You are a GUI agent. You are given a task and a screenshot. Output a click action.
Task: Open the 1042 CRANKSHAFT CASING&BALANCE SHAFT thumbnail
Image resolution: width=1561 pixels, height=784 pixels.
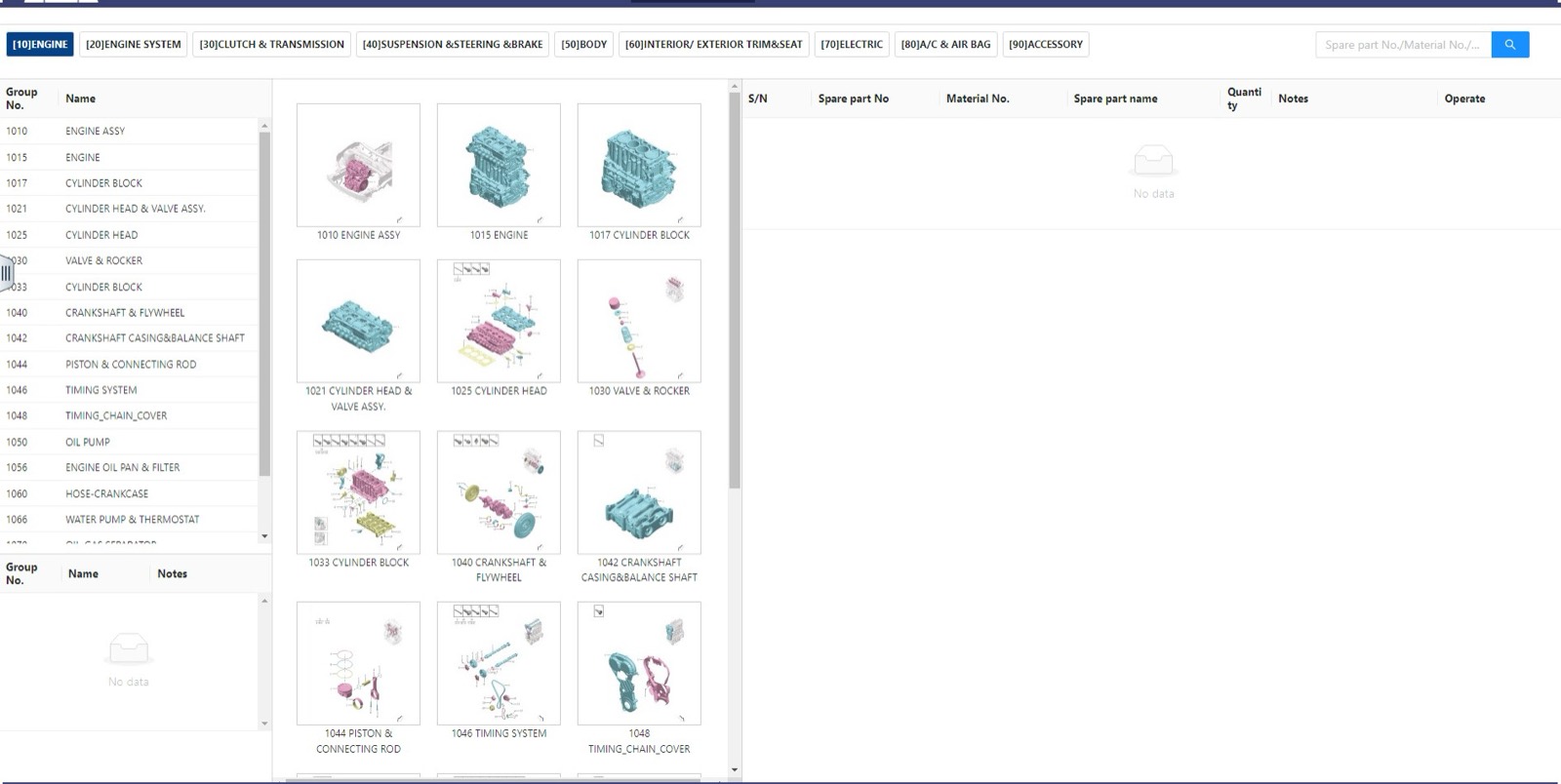coord(639,492)
